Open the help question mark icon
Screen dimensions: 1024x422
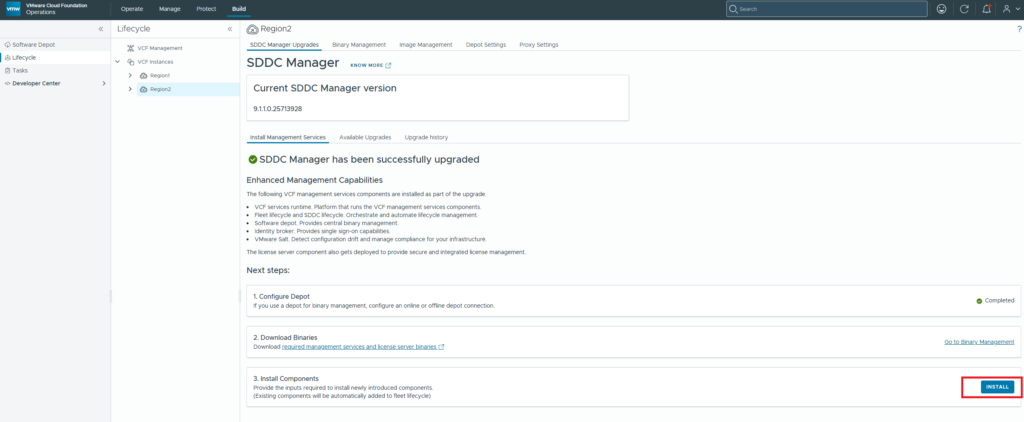tap(1019, 29)
